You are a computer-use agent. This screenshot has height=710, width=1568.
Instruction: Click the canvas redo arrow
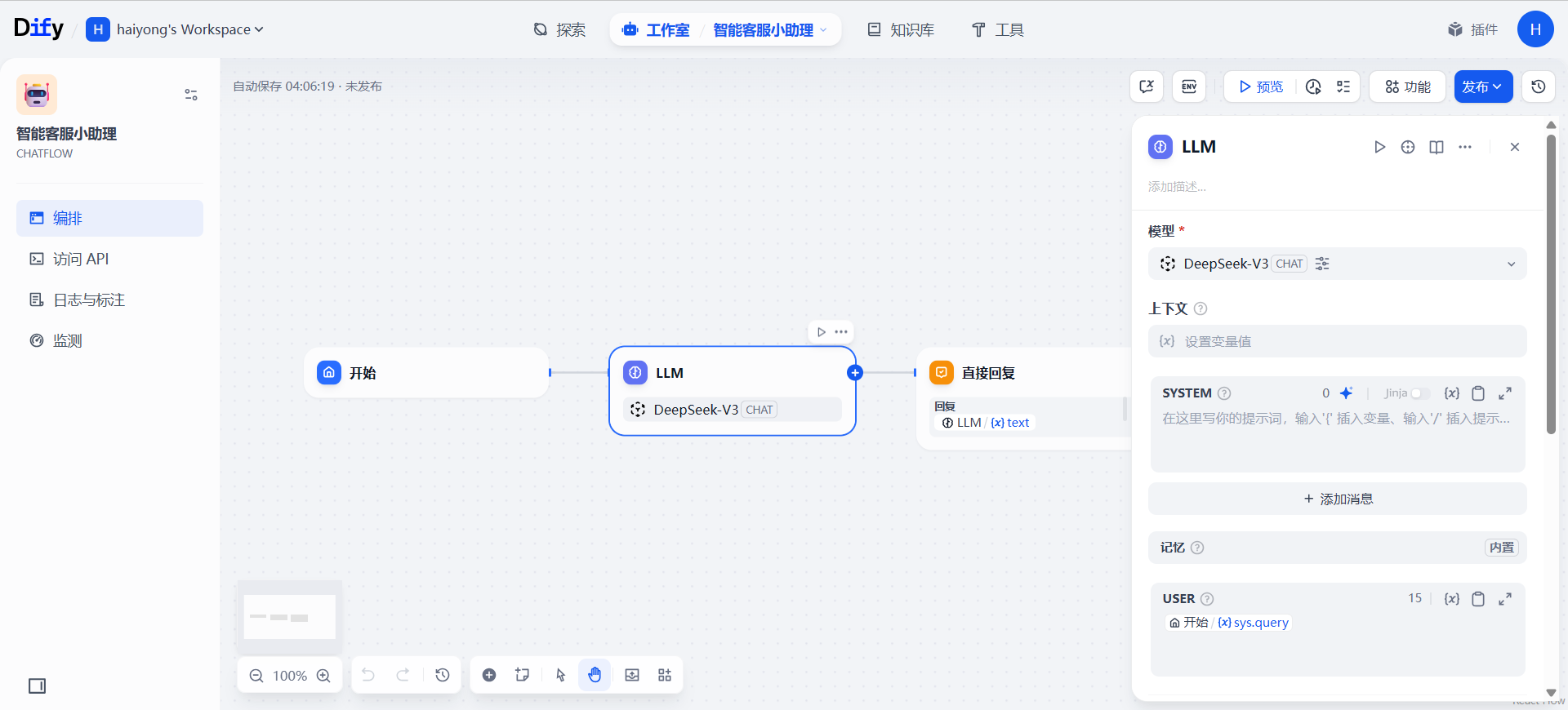pos(403,675)
